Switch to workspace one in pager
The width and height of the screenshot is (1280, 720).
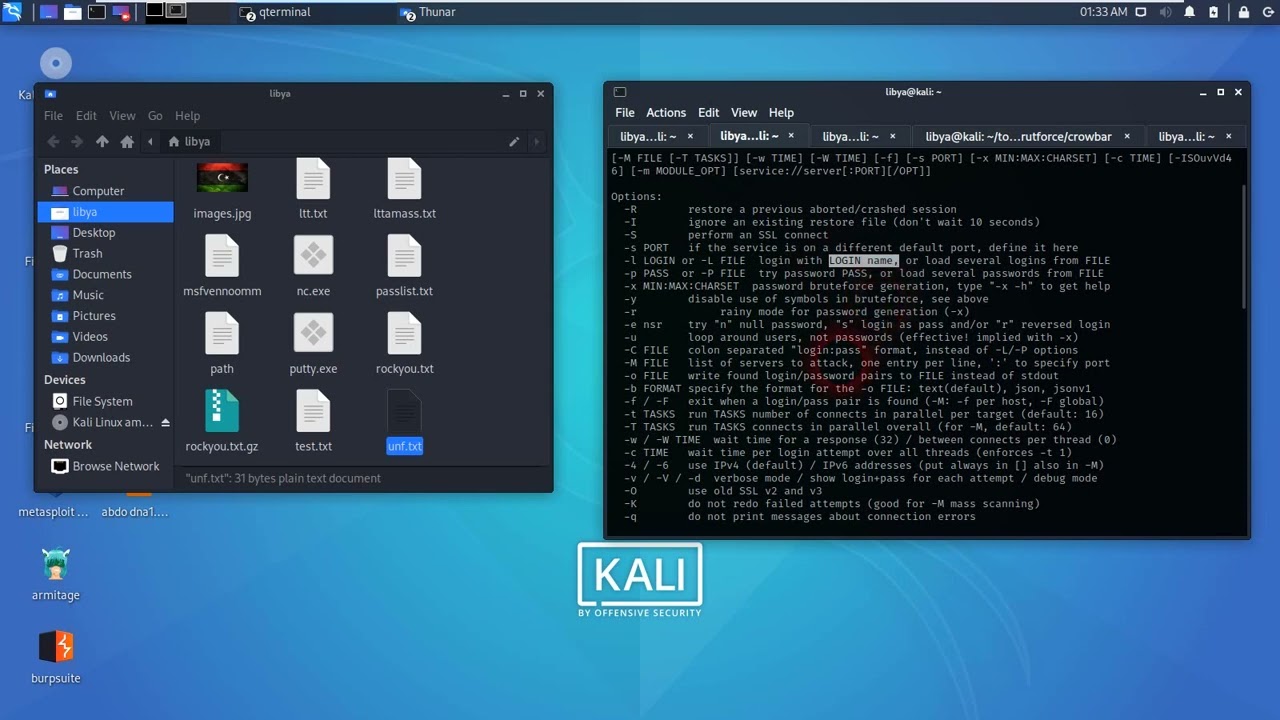pos(154,11)
